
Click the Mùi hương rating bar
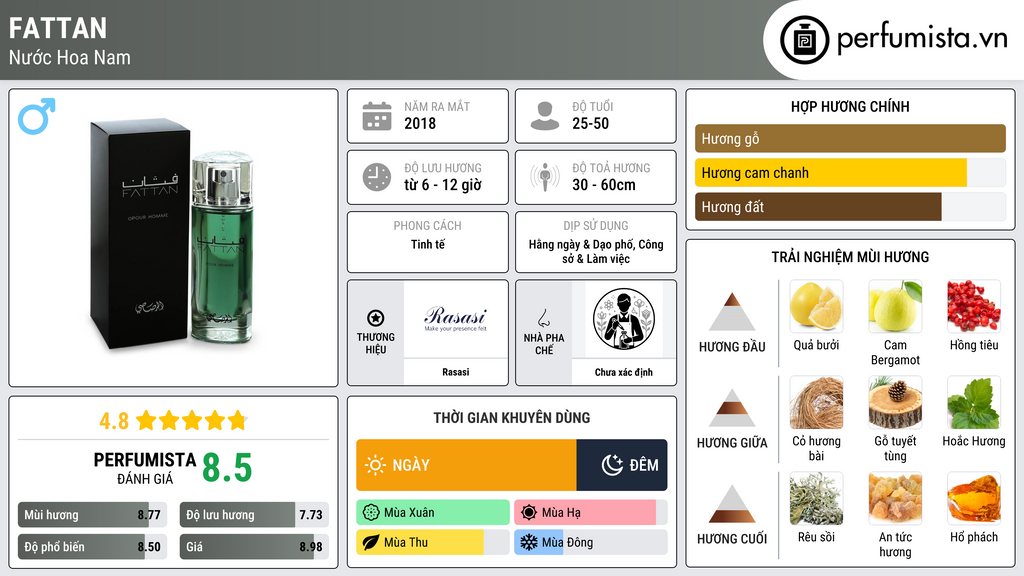coord(92,515)
